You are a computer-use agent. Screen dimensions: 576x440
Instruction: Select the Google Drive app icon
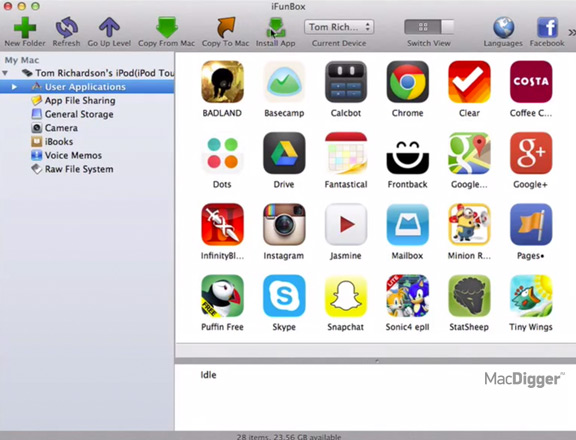click(x=284, y=153)
